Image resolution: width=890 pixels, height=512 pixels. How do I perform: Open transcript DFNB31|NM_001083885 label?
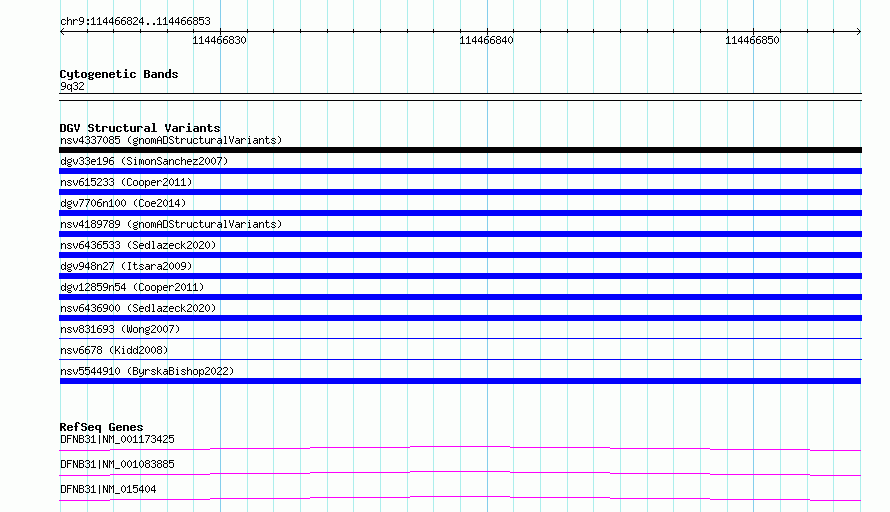pos(117,464)
